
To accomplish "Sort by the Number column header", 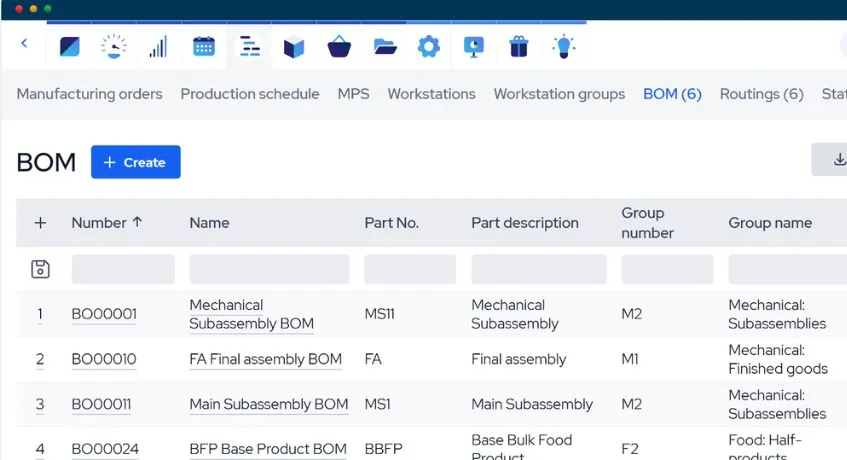I will click(x=107, y=223).
